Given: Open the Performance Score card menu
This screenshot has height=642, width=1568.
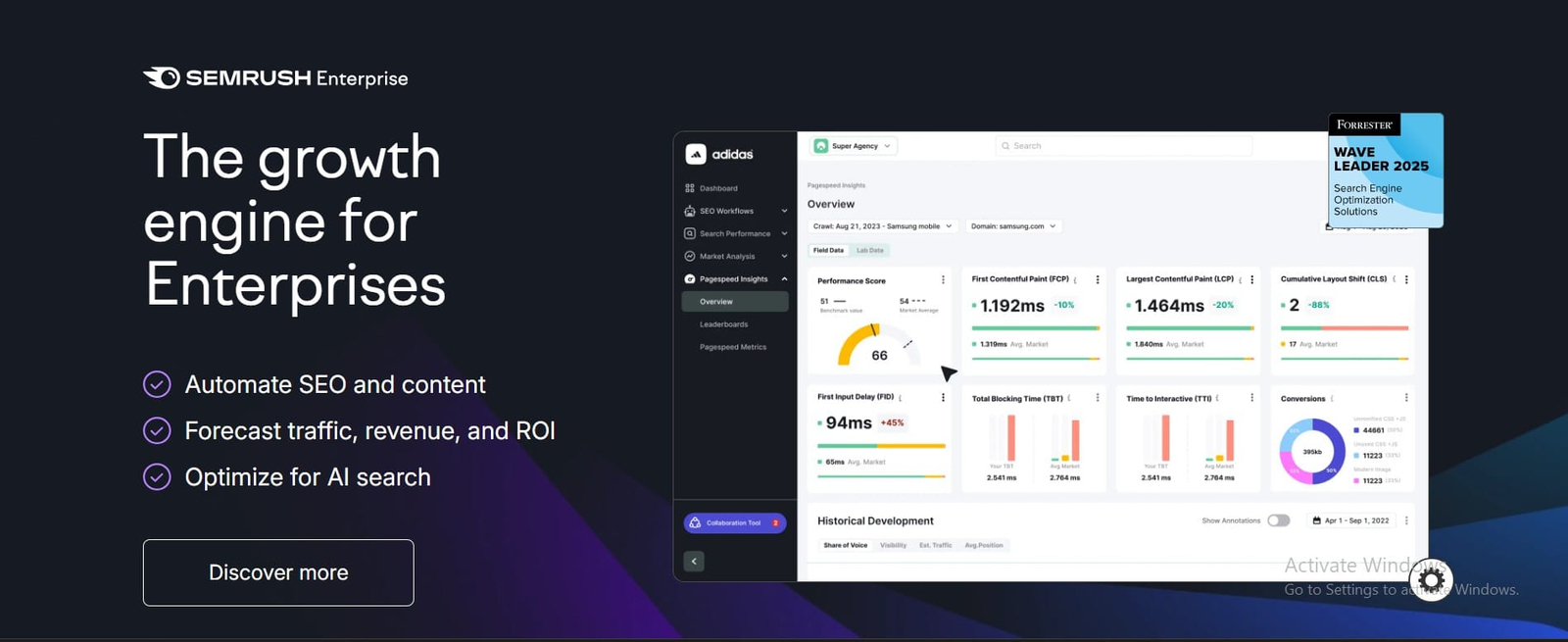Looking at the screenshot, I should [x=943, y=280].
